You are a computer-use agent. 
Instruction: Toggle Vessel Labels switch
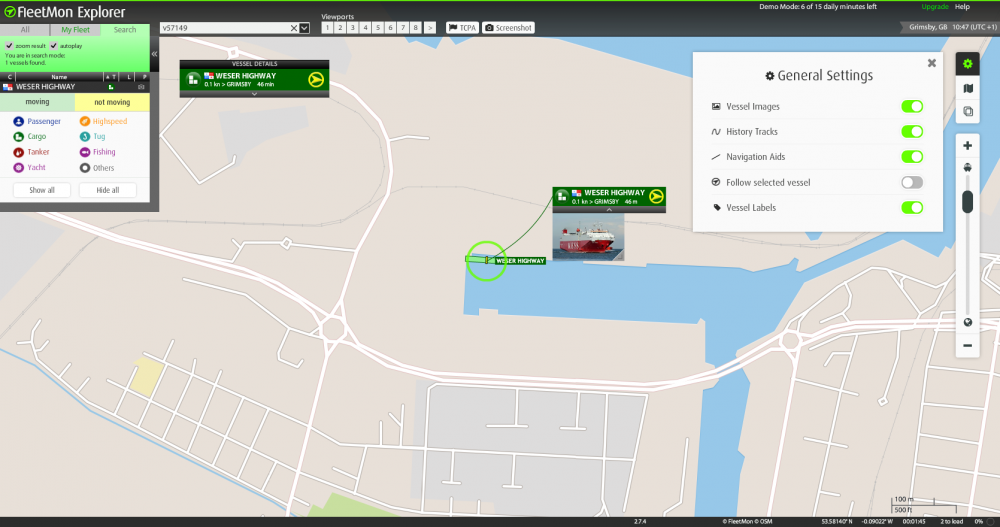tap(912, 207)
